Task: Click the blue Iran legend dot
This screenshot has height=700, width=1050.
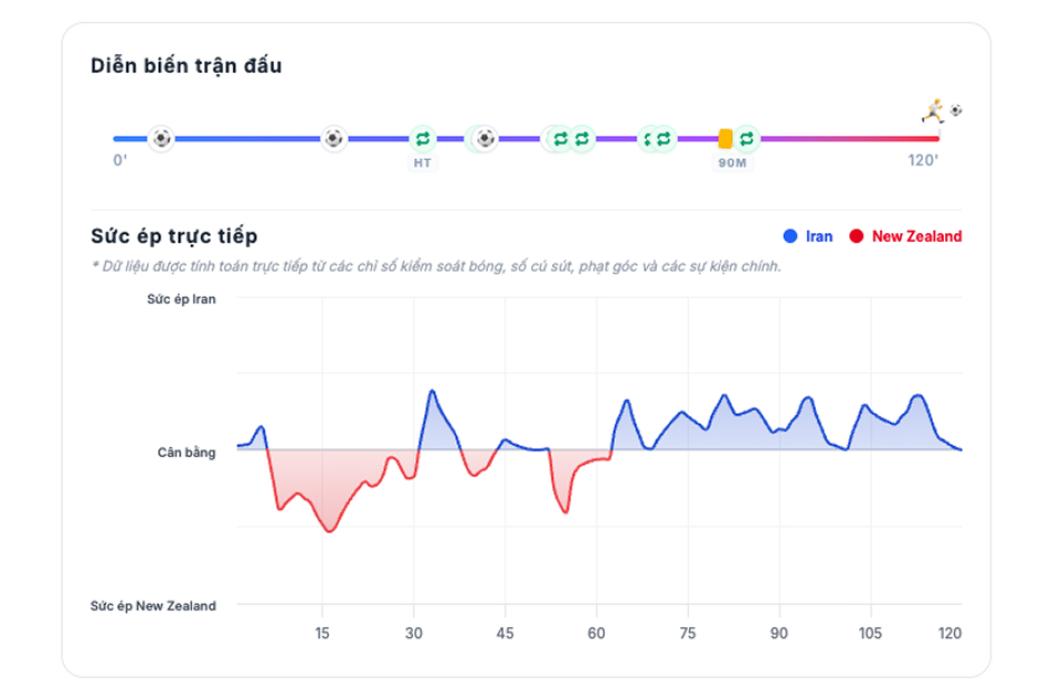Action: (x=790, y=236)
